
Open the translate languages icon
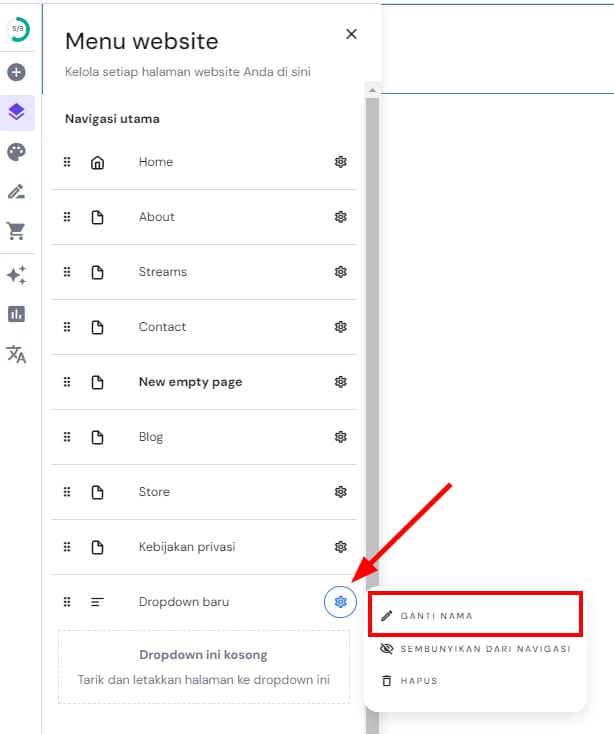pyautogui.click(x=17, y=354)
